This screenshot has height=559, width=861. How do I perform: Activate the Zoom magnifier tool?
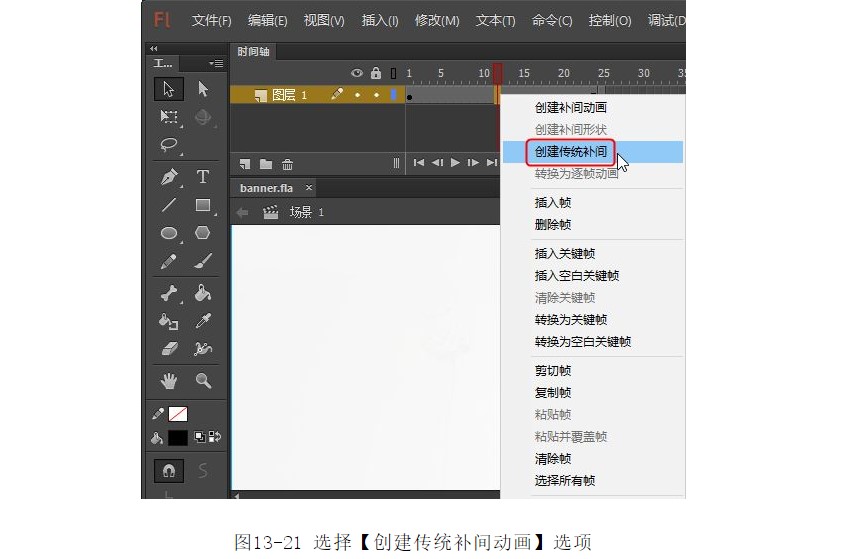[x=203, y=380]
